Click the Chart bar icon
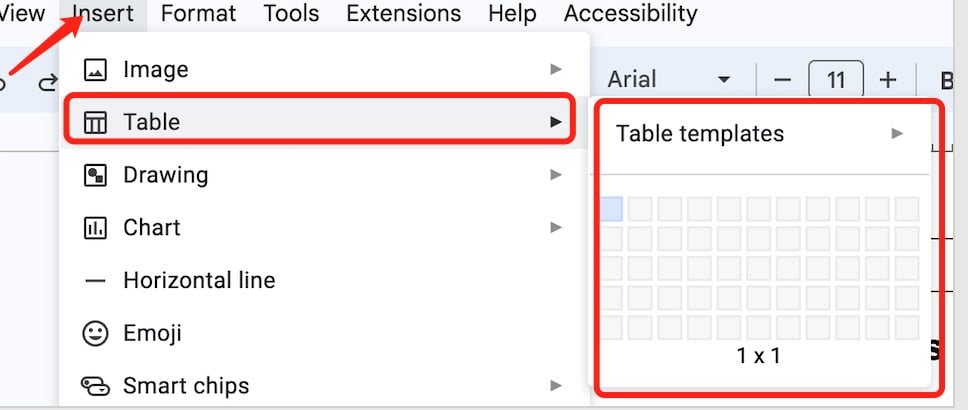 pos(95,228)
